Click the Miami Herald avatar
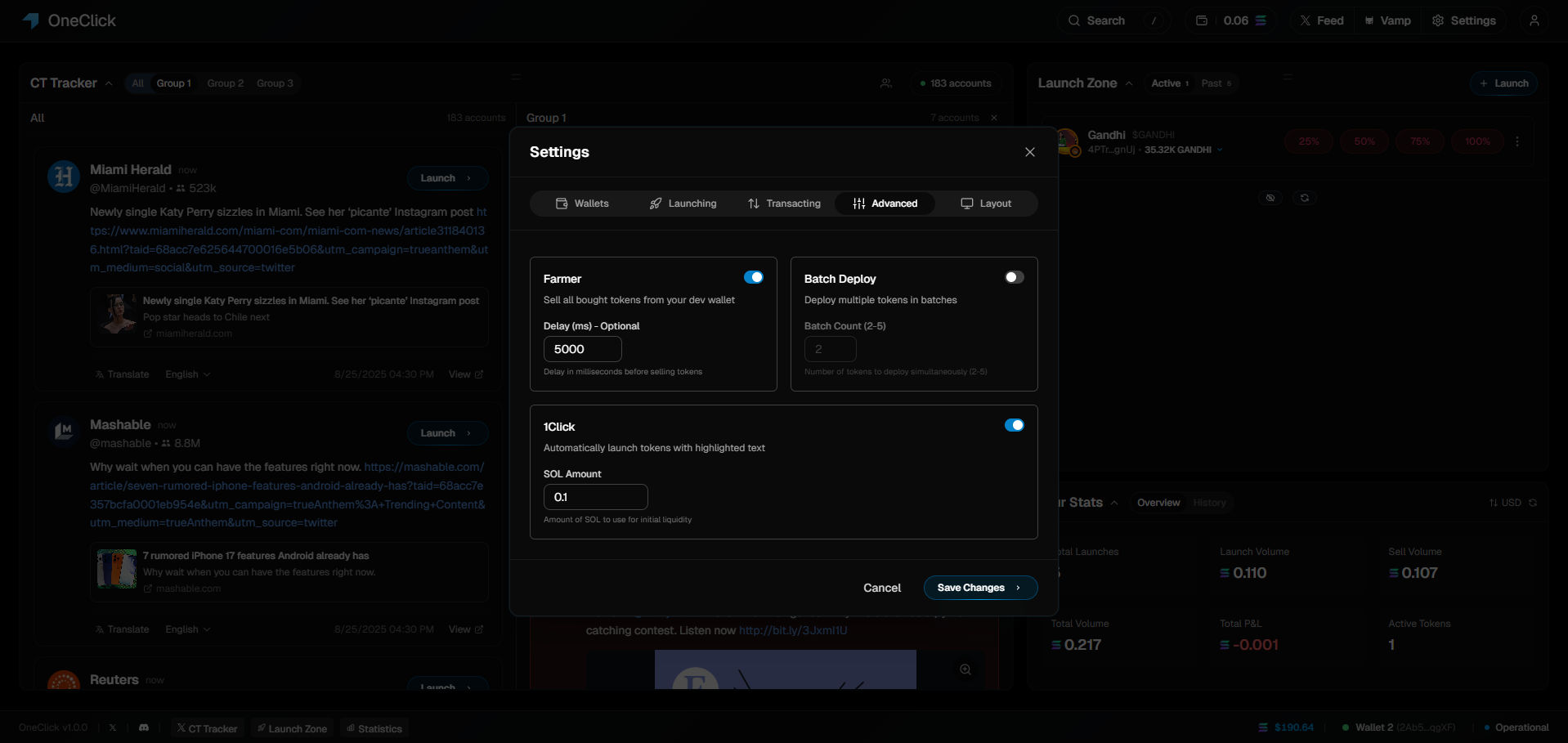The image size is (1568, 743). click(64, 177)
